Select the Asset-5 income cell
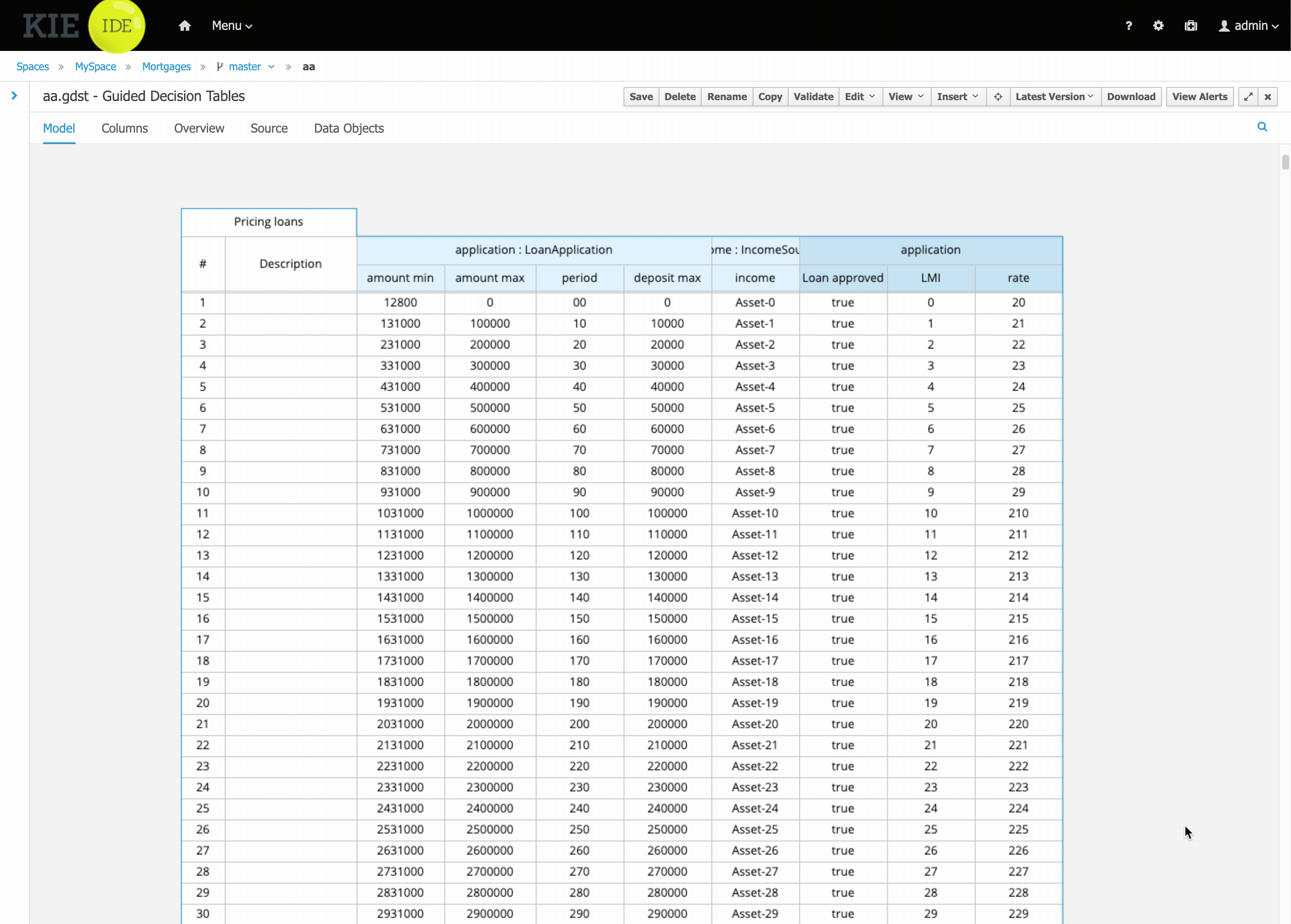Viewport: 1291px width, 924px height. click(754, 408)
